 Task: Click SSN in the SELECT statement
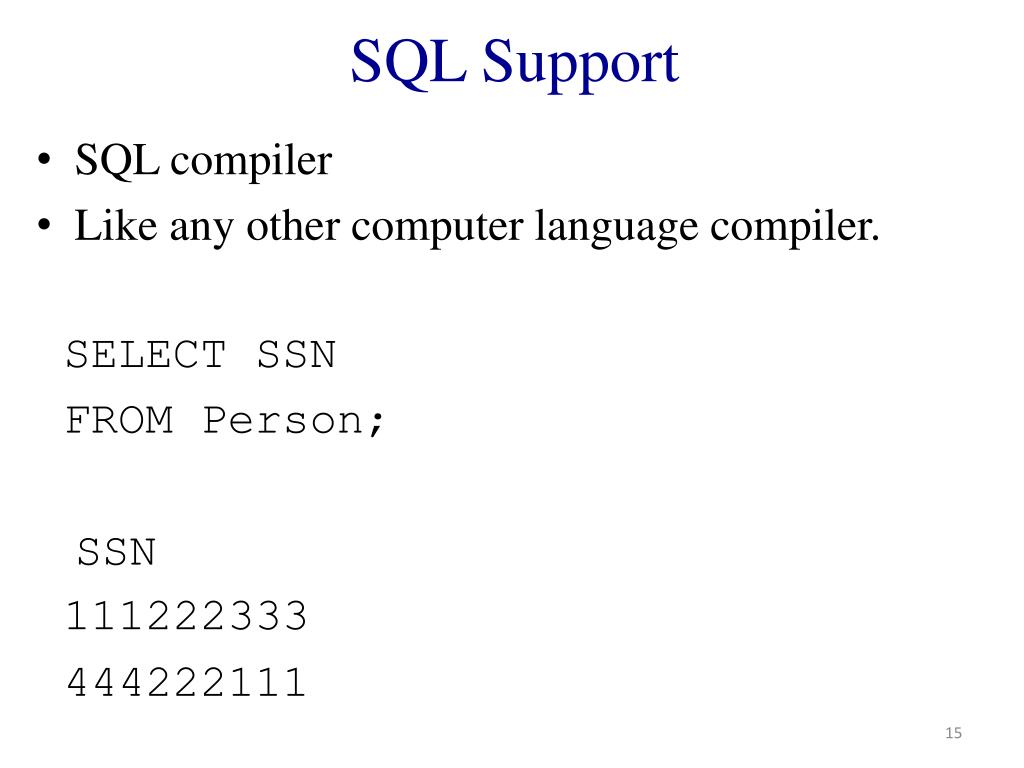296,355
